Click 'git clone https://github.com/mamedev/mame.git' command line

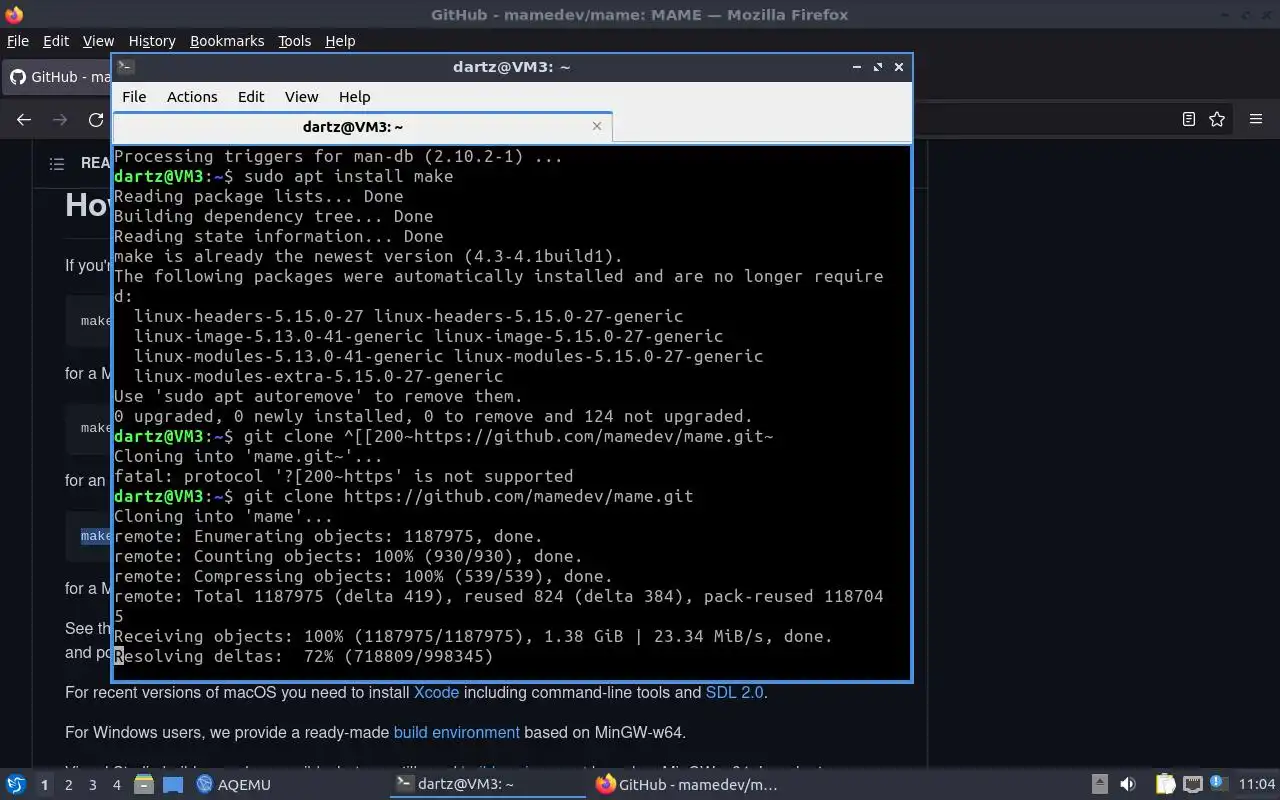(x=468, y=496)
